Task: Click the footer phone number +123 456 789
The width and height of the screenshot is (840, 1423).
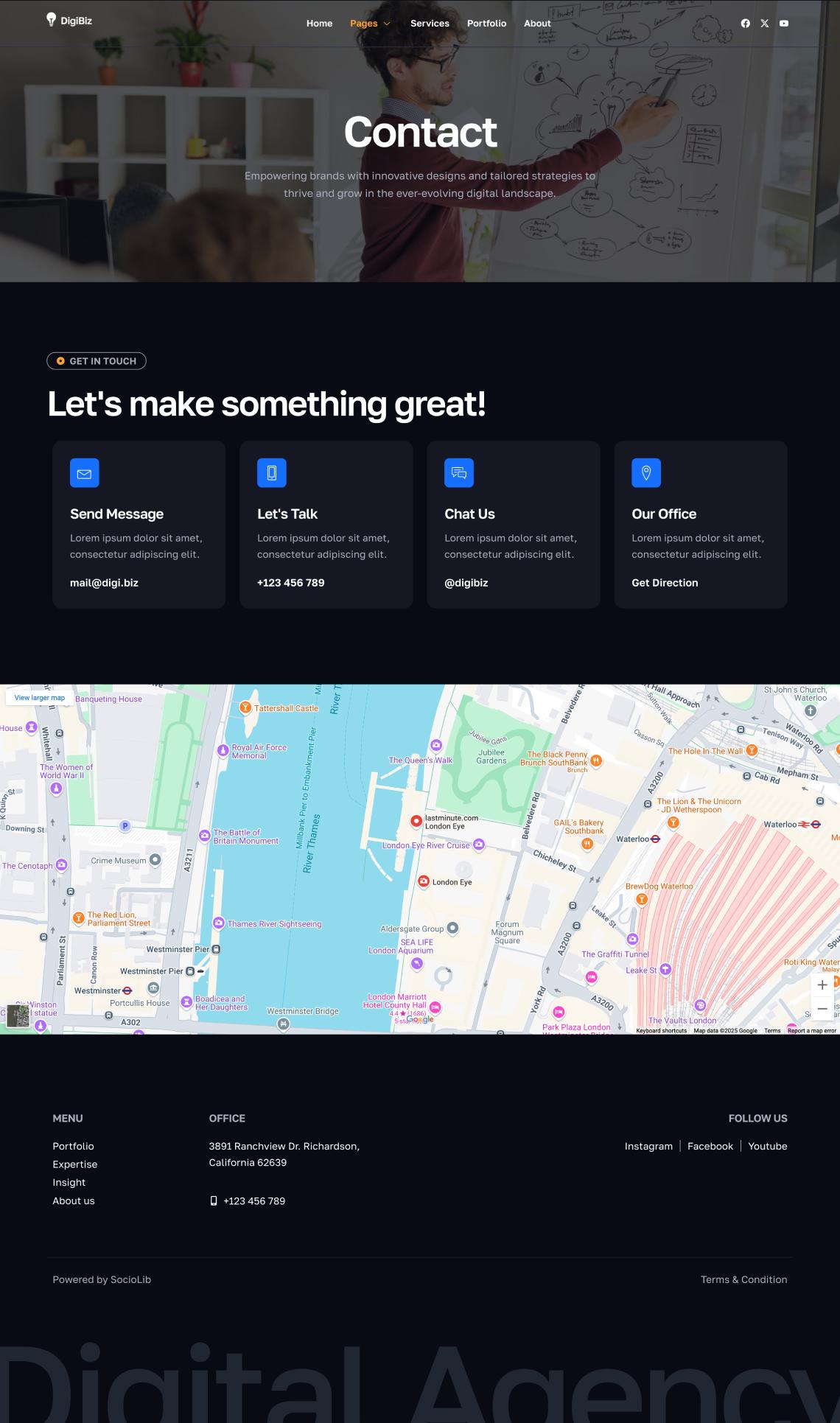Action: pos(254,1200)
